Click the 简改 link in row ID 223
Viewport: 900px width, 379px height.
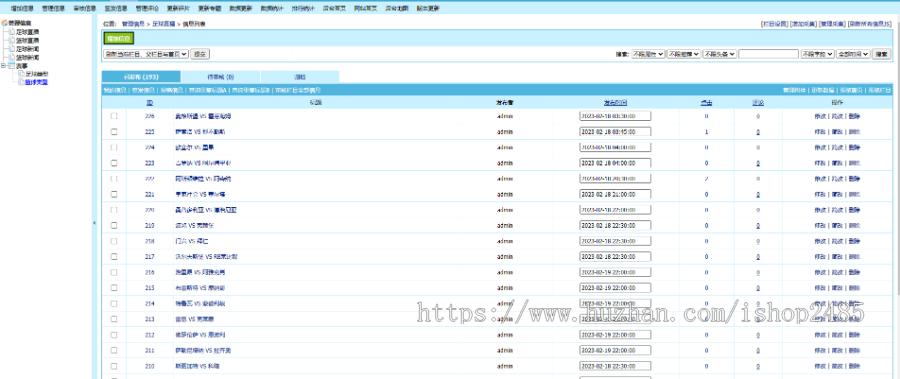tap(837, 163)
